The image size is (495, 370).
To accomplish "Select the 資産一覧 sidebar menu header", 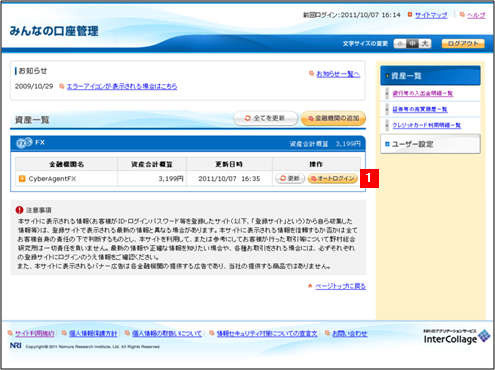I will pyautogui.click(x=430, y=76).
